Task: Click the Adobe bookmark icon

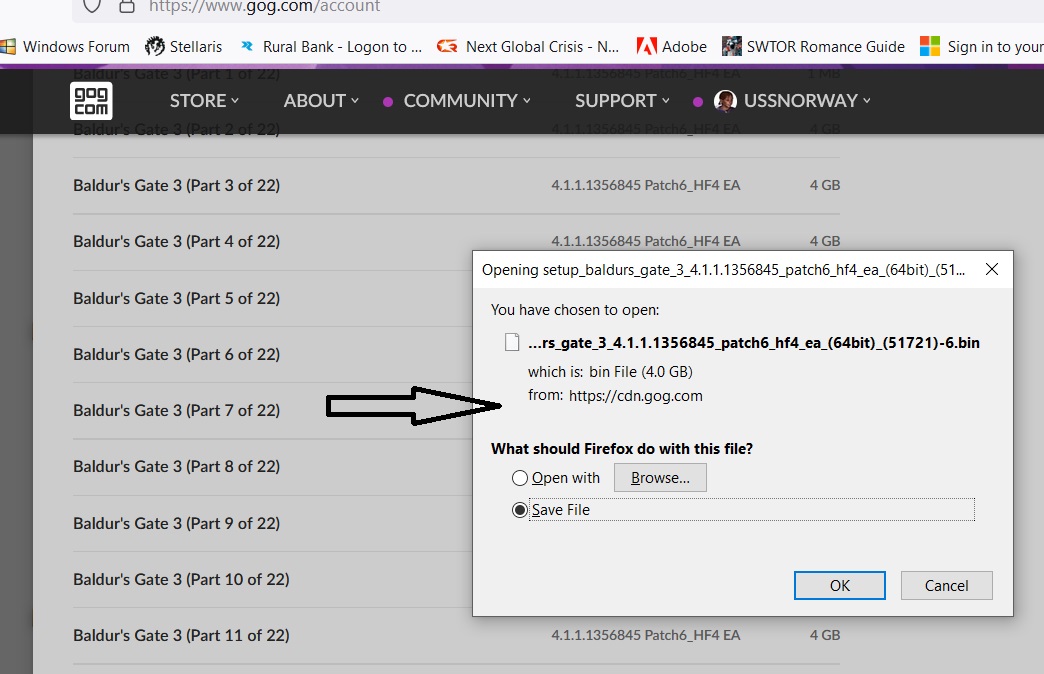Action: coord(647,47)
